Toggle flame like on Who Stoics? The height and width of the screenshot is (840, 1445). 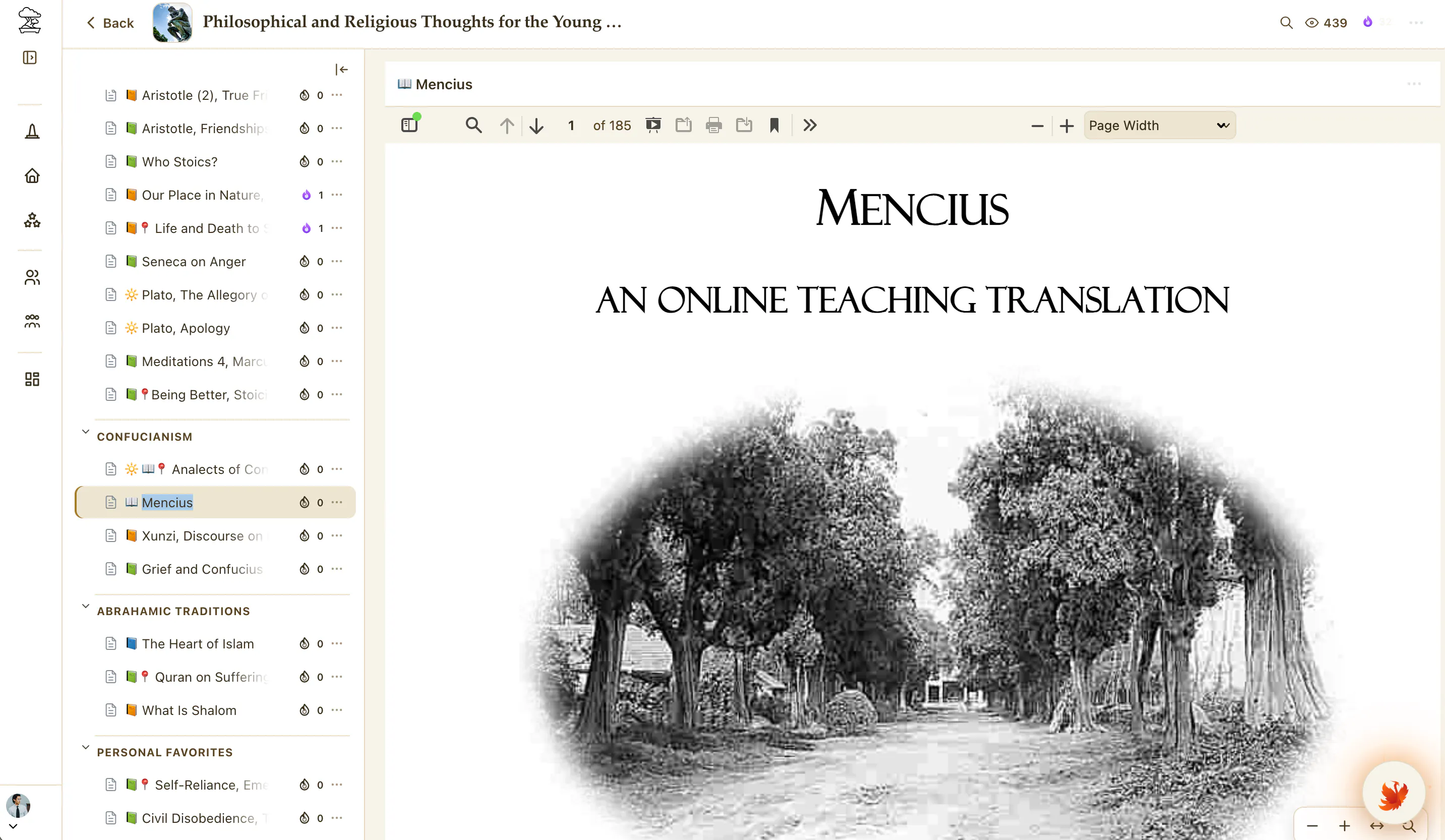click(x=305, y=162)
